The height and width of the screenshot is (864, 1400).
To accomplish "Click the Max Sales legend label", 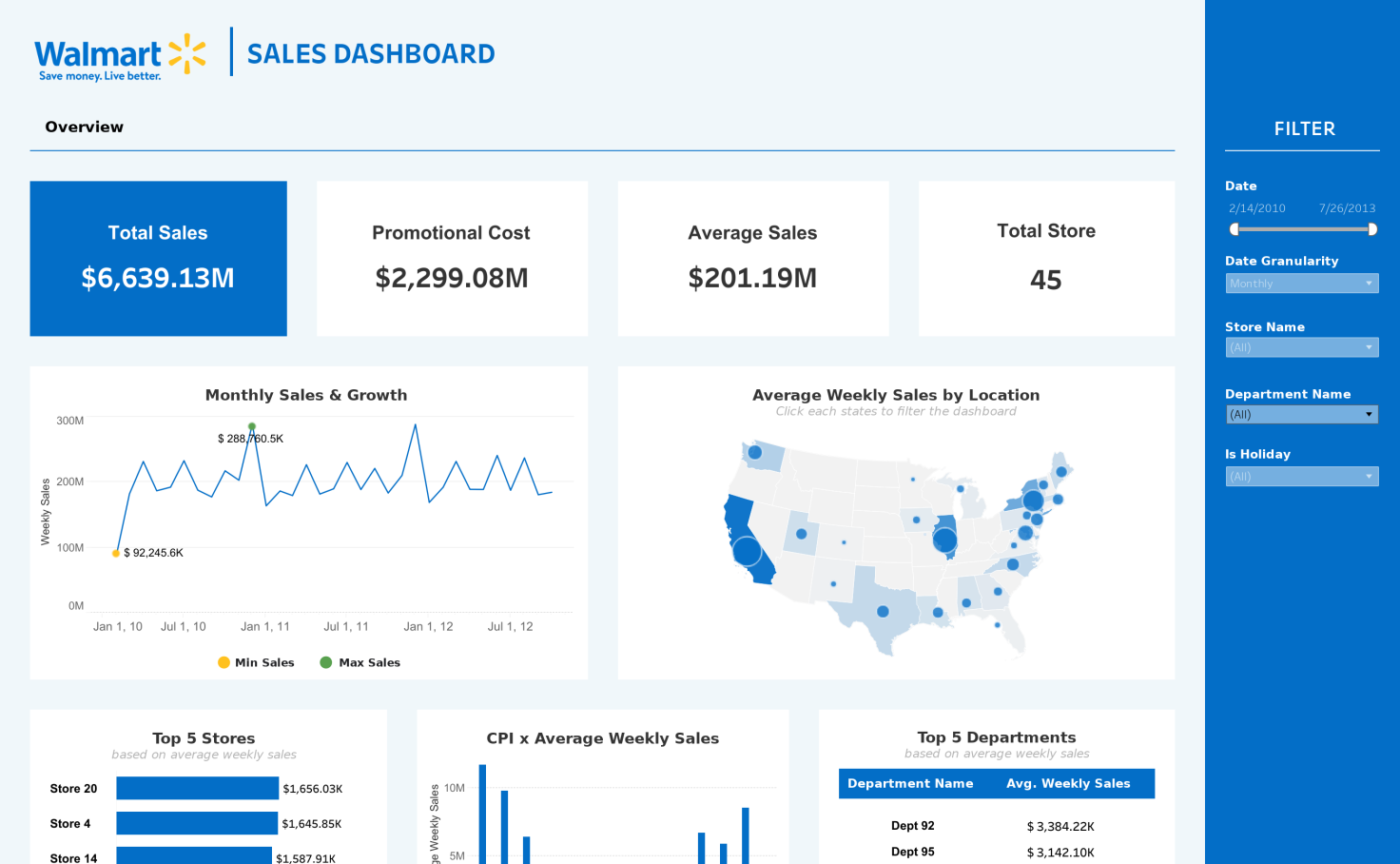I will click(x=369, y=662).
